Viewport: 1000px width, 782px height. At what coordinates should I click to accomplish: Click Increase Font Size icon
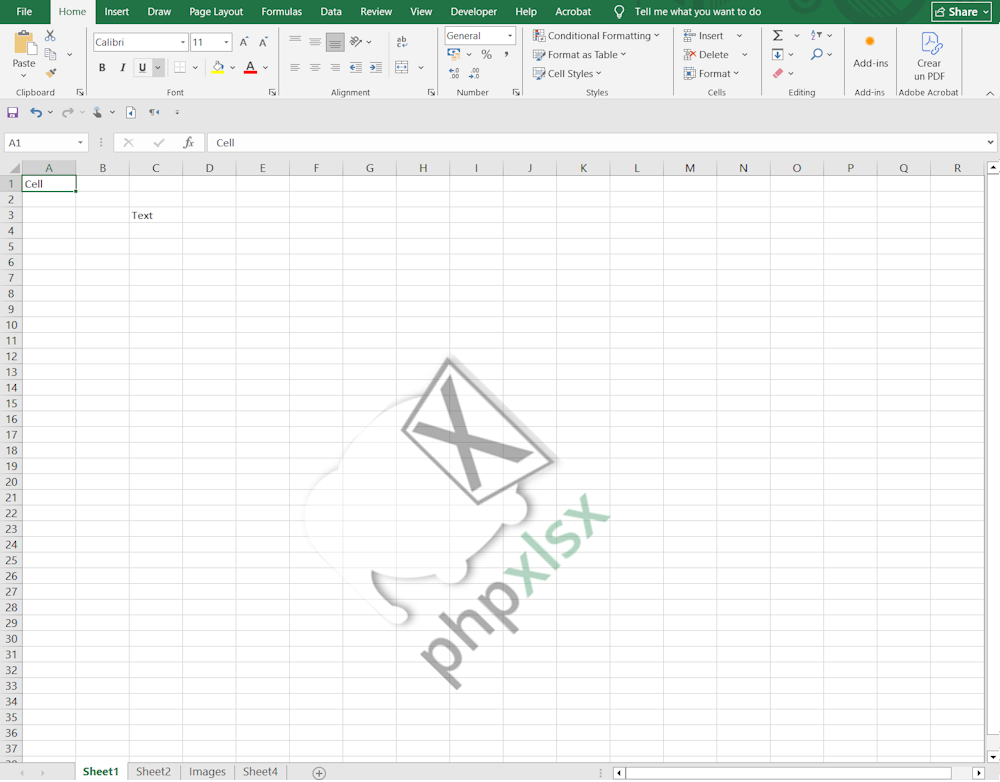(244, 42)
